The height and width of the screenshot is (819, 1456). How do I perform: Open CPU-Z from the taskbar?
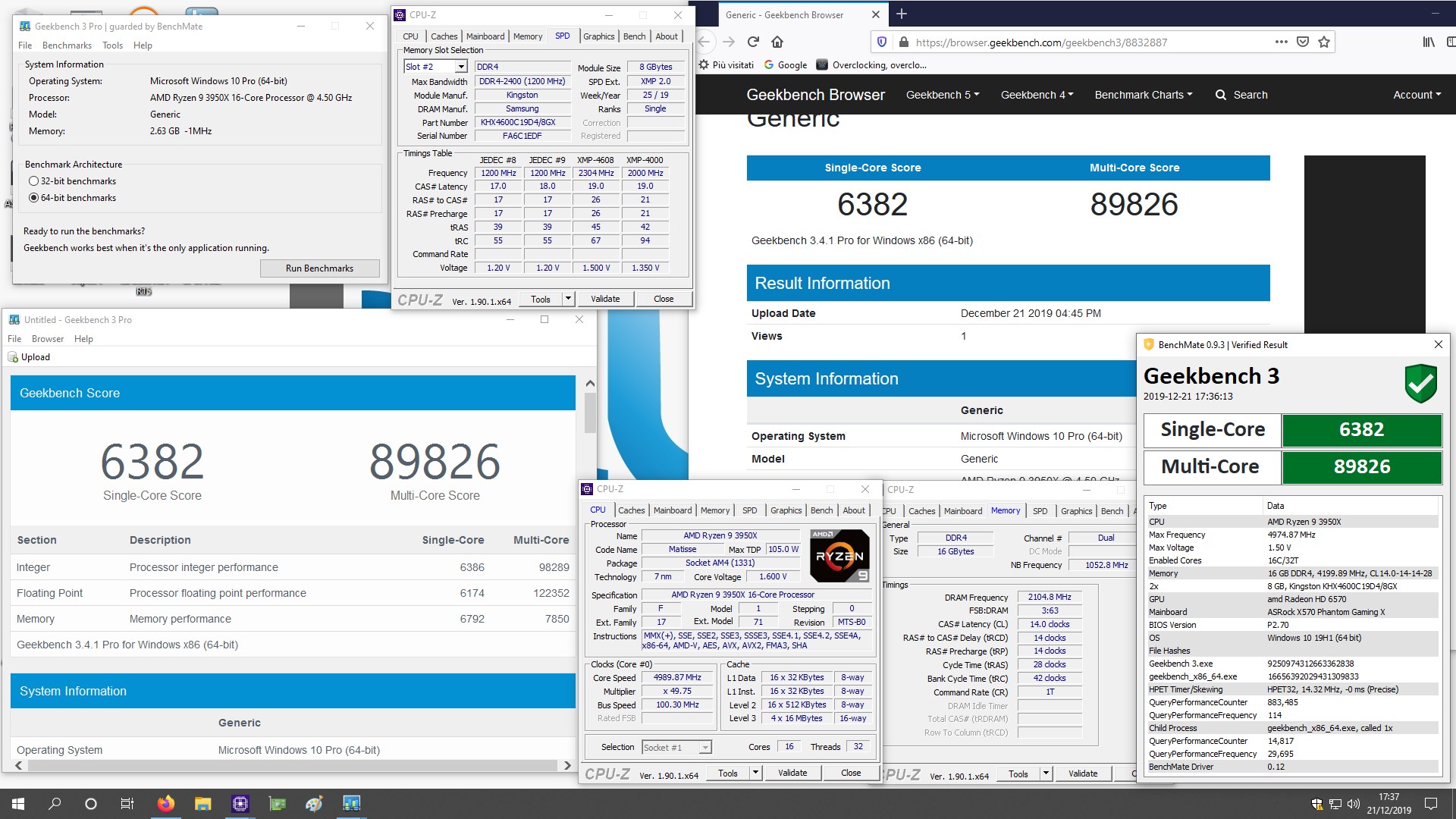(240, 803)
